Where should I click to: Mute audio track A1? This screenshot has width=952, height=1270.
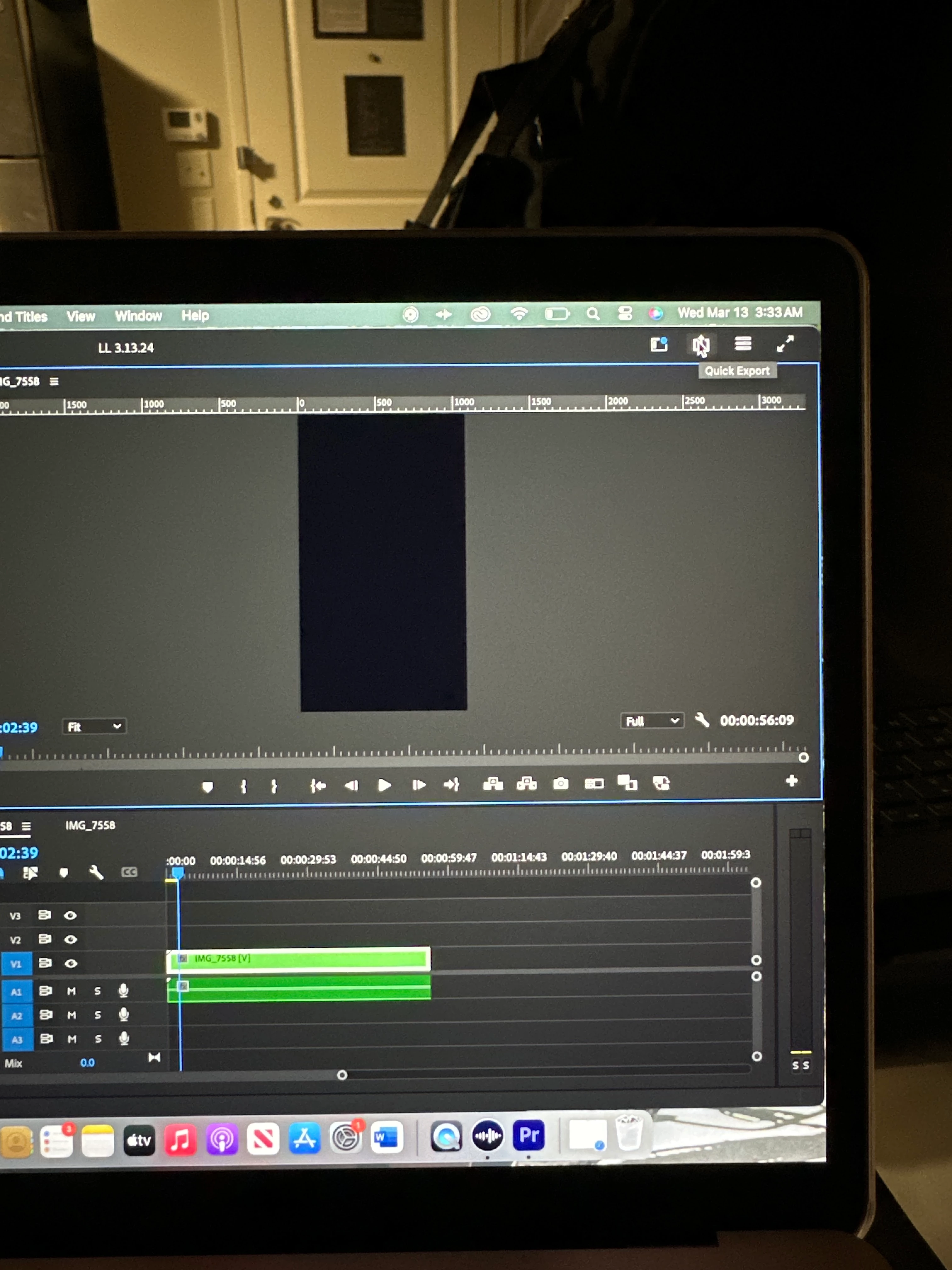pos(71,991)
